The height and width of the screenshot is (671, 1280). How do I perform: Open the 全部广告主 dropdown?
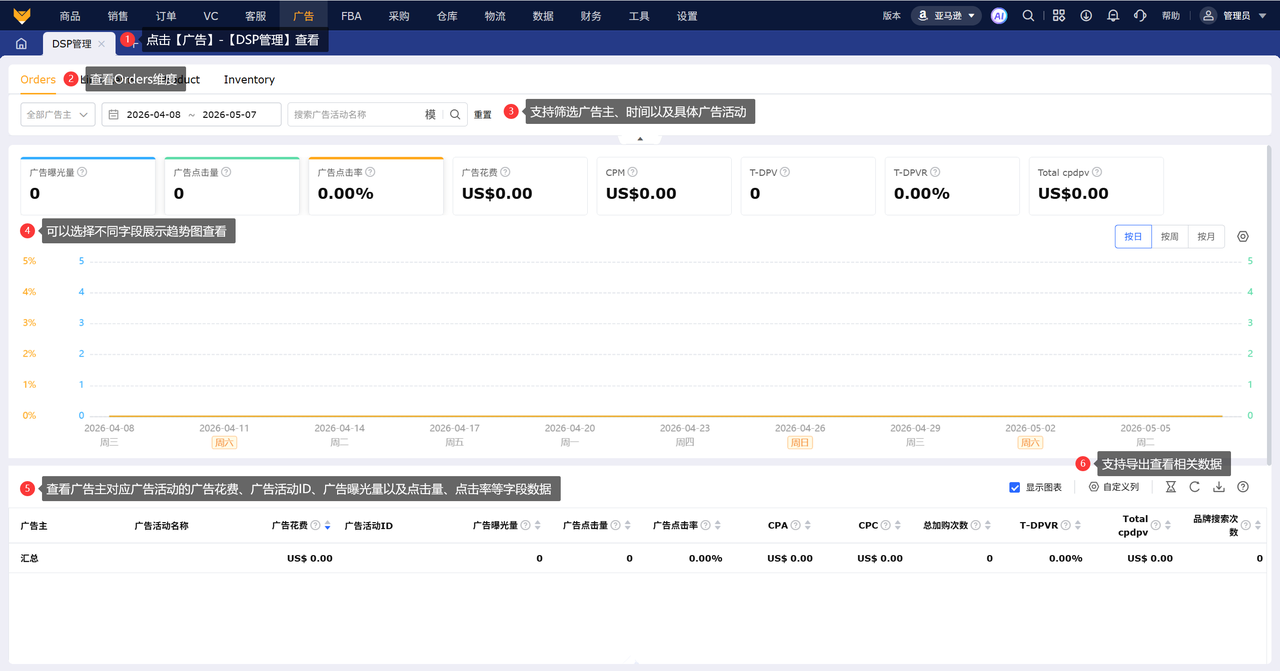(x=58, y=115)
